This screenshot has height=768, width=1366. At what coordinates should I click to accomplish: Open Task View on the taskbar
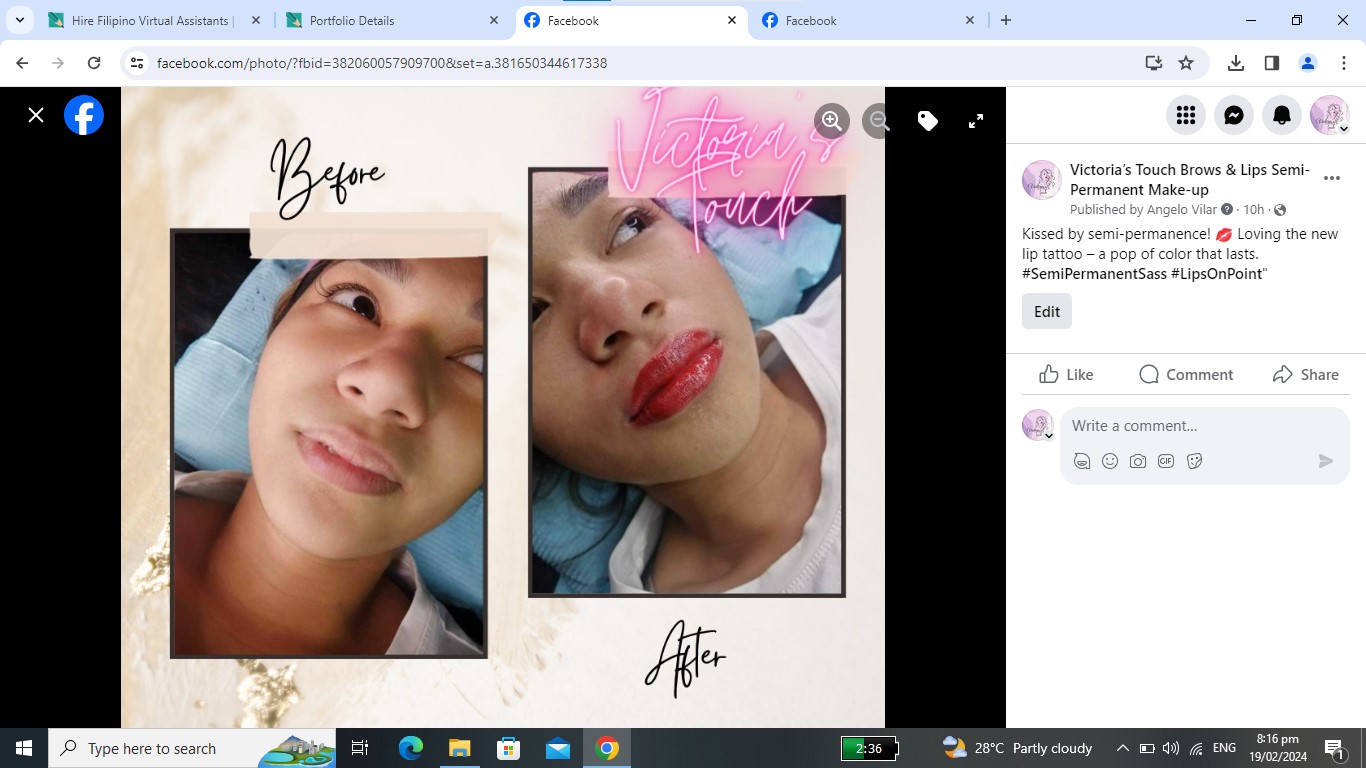tap(360, 748)
